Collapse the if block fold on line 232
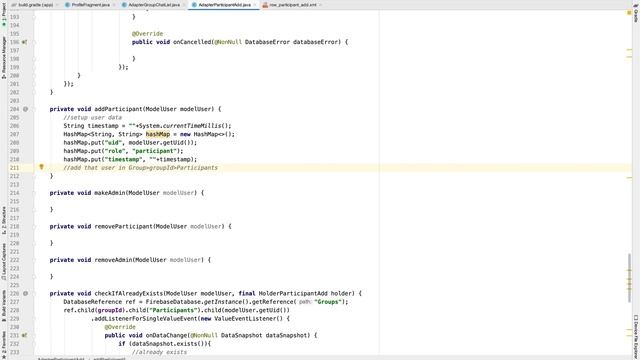The height and width of the screenshot is (360, 640). [x=34, y=344]
